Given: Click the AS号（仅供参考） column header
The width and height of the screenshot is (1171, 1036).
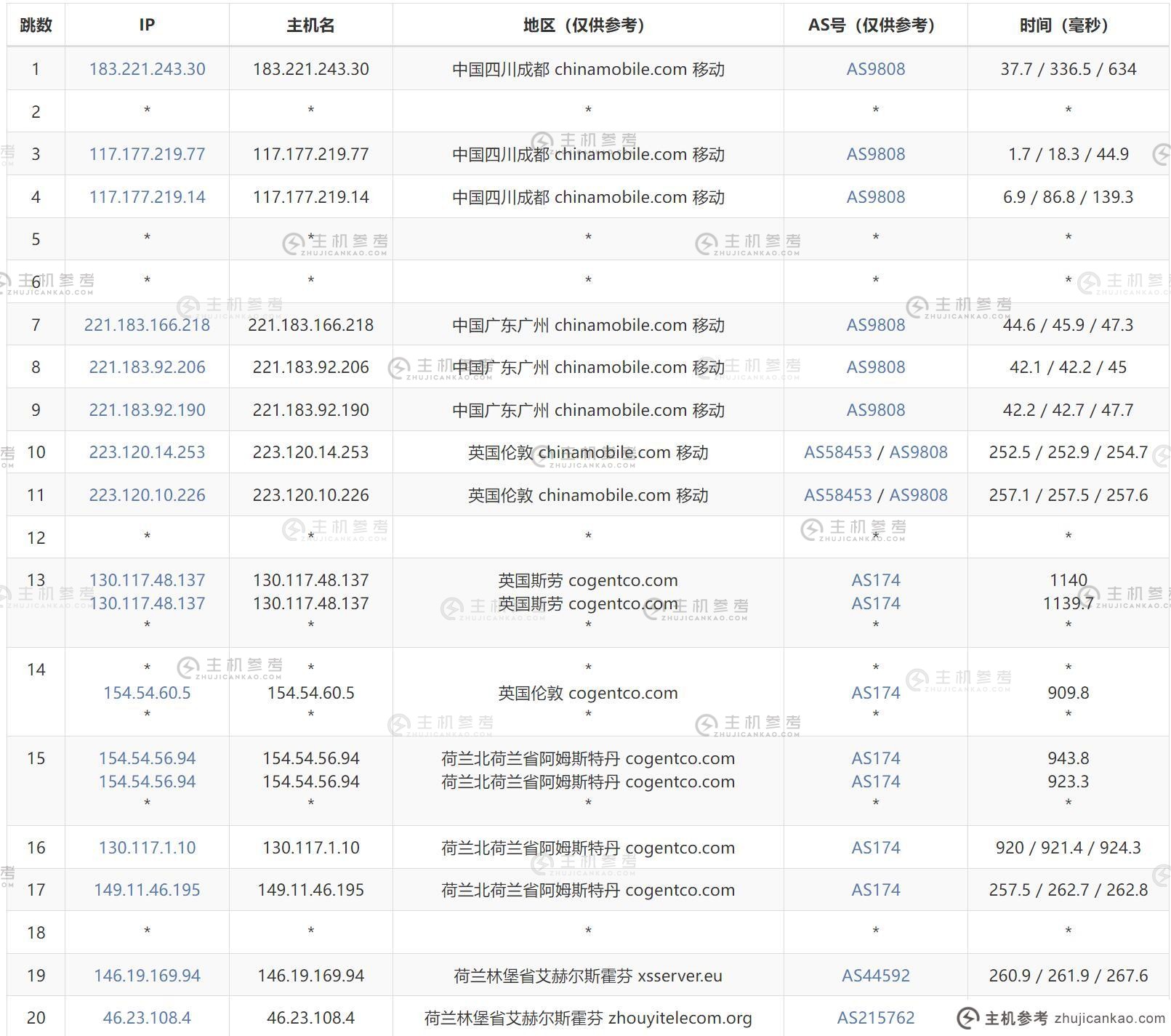Looking at the screenshot, I should click(x=876, y=25).
